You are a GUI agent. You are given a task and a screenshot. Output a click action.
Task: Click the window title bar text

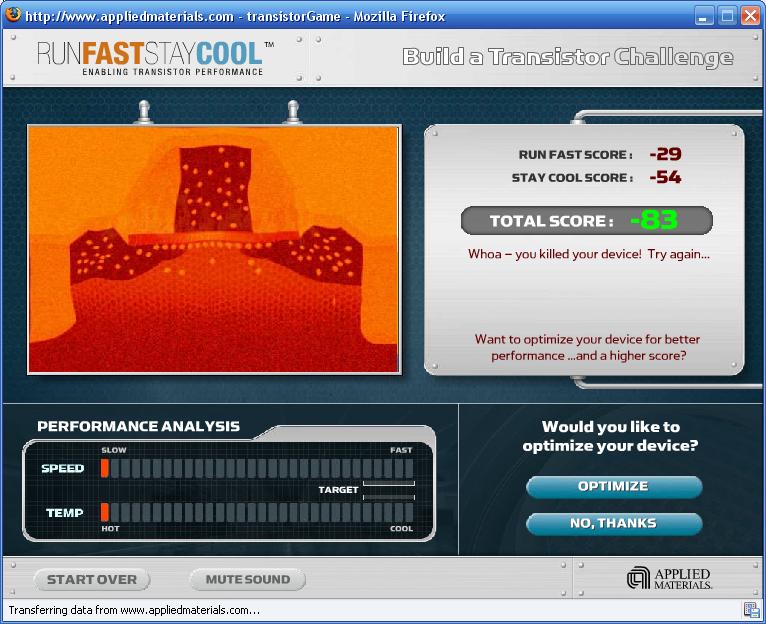point(235,17)
